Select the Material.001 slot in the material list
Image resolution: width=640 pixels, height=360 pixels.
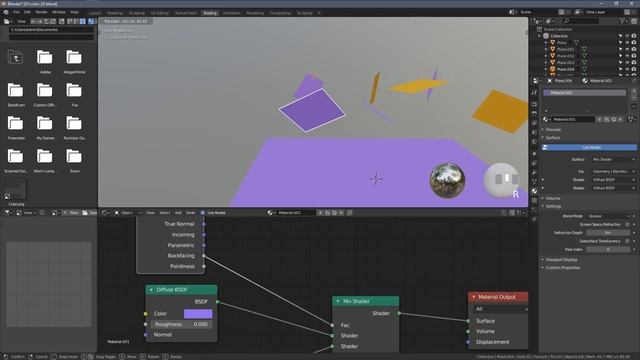[x=584, y=93]
